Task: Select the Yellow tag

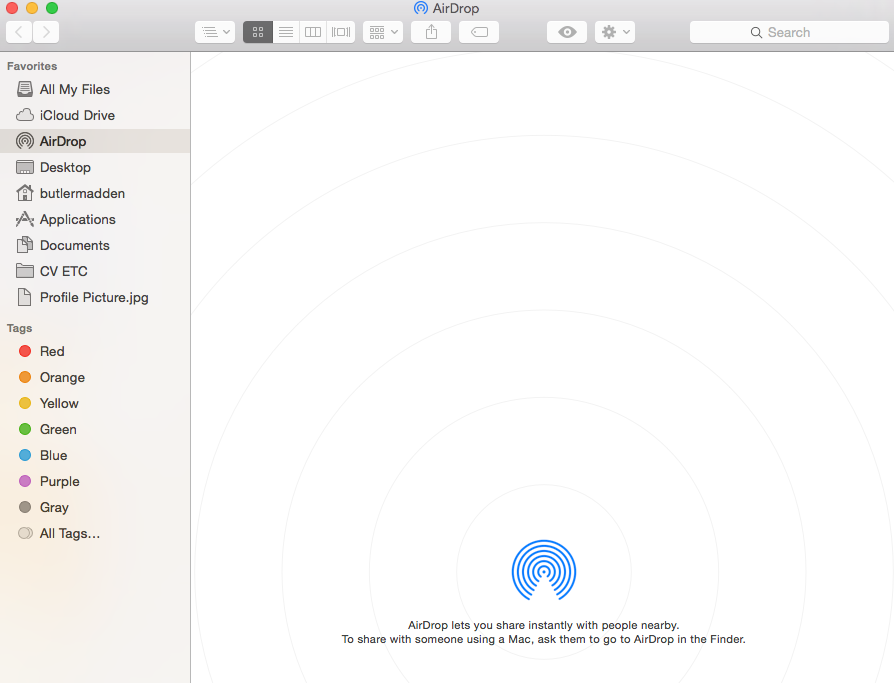Action: point(95,403)
